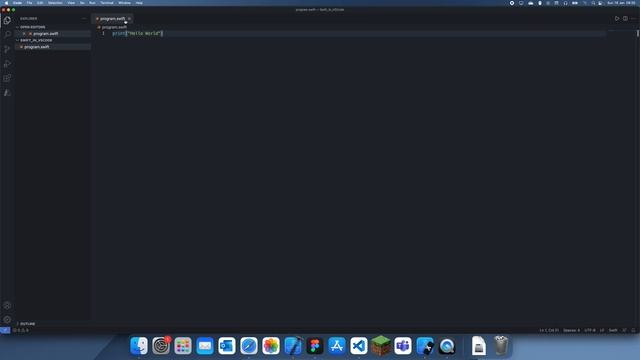This screenshot has width=640, height=360.
Task: Open the File menu
Action: [x=29, y=3]
